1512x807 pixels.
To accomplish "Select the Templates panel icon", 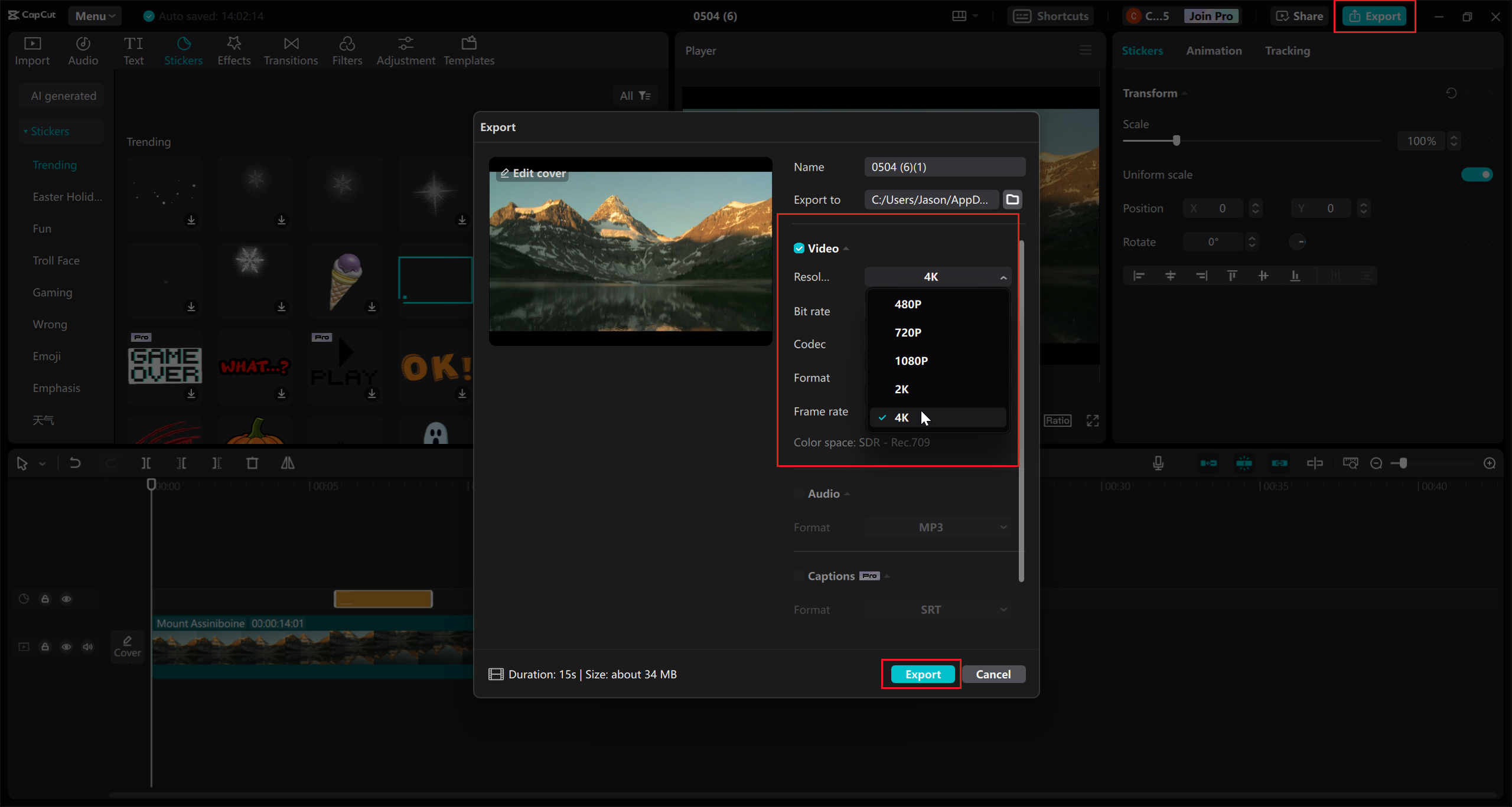I will [468, 50].
